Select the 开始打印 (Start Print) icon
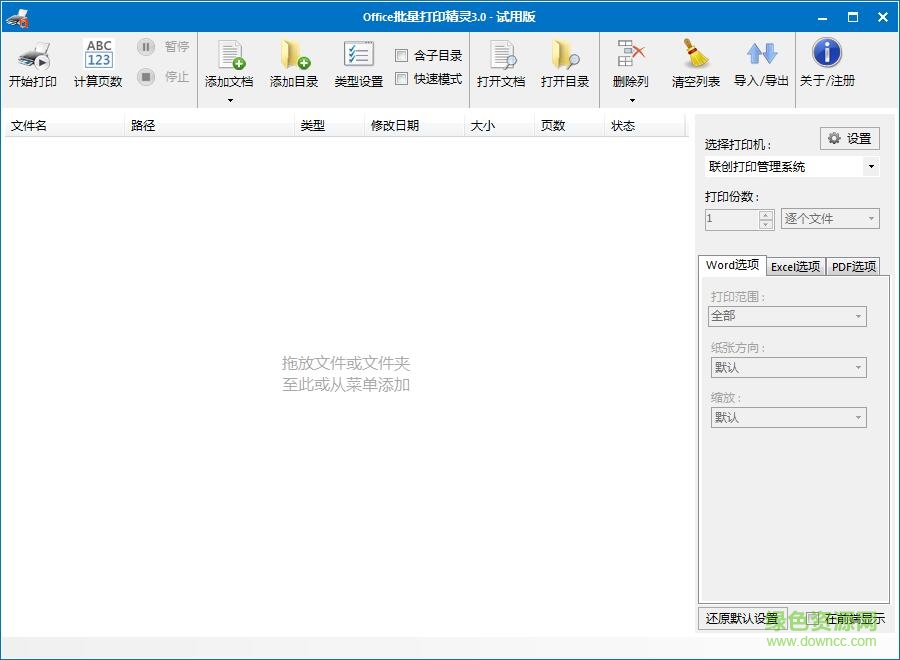This screenshot has width=900, height=660. pyautogui.click(x=33, y=62)
